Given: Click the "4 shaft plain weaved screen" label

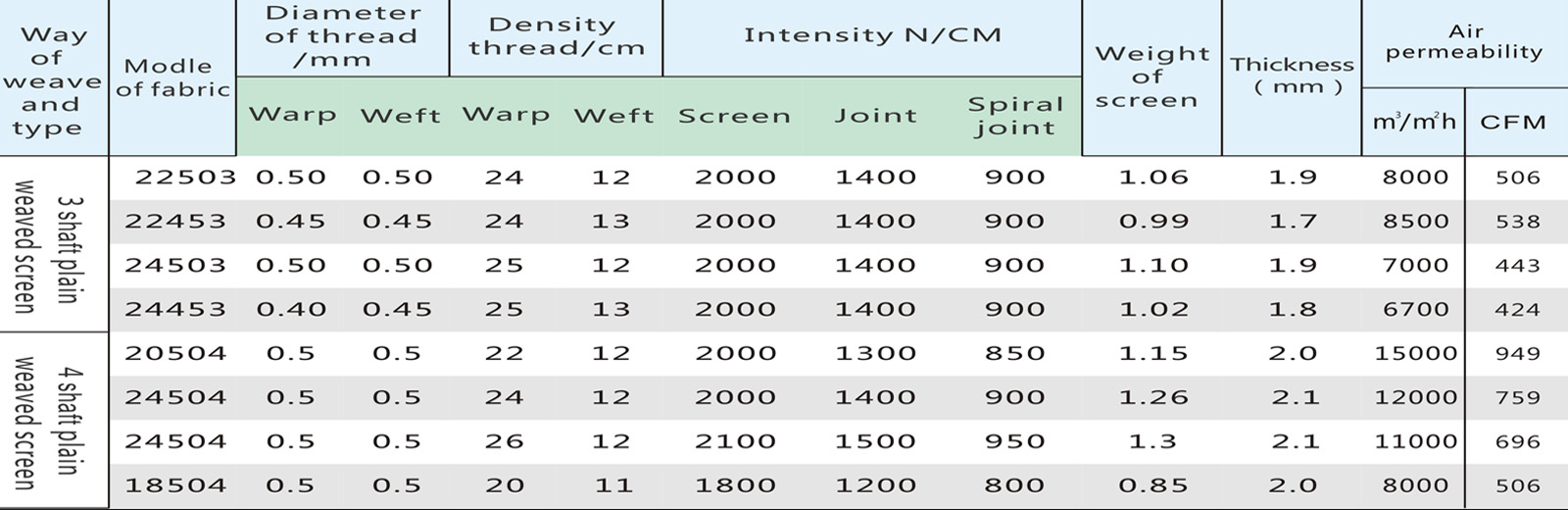Looking at the screenshot, I should click(51, 421).
